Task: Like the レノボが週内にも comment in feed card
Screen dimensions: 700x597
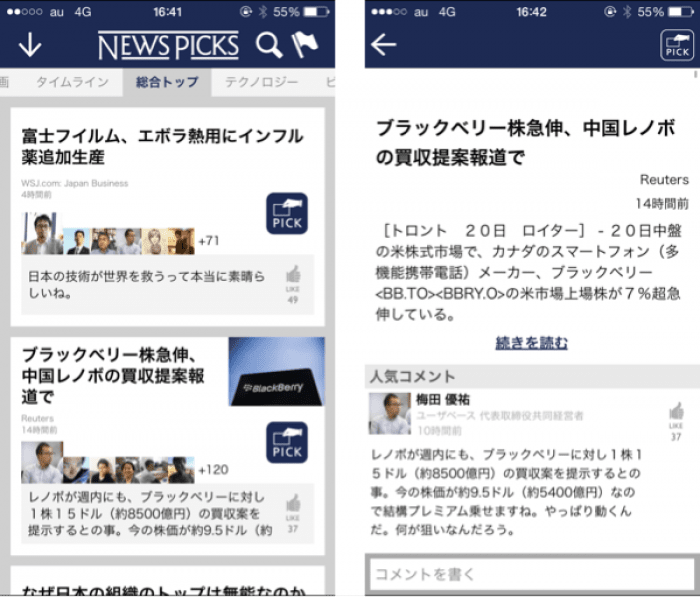Action: [293, 514]
